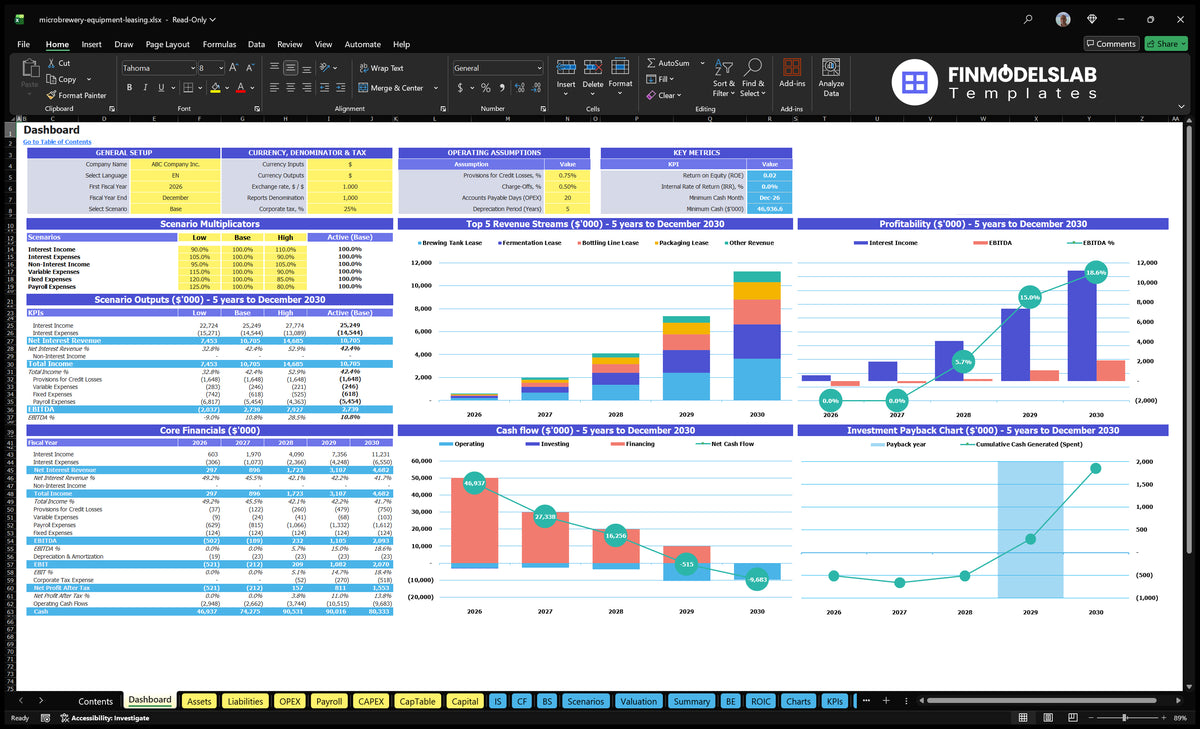Image resolution: width=1200 pixels, height=729 pixels.
Task: Toggle Center horizontal alignment
Action: point(290,88)
